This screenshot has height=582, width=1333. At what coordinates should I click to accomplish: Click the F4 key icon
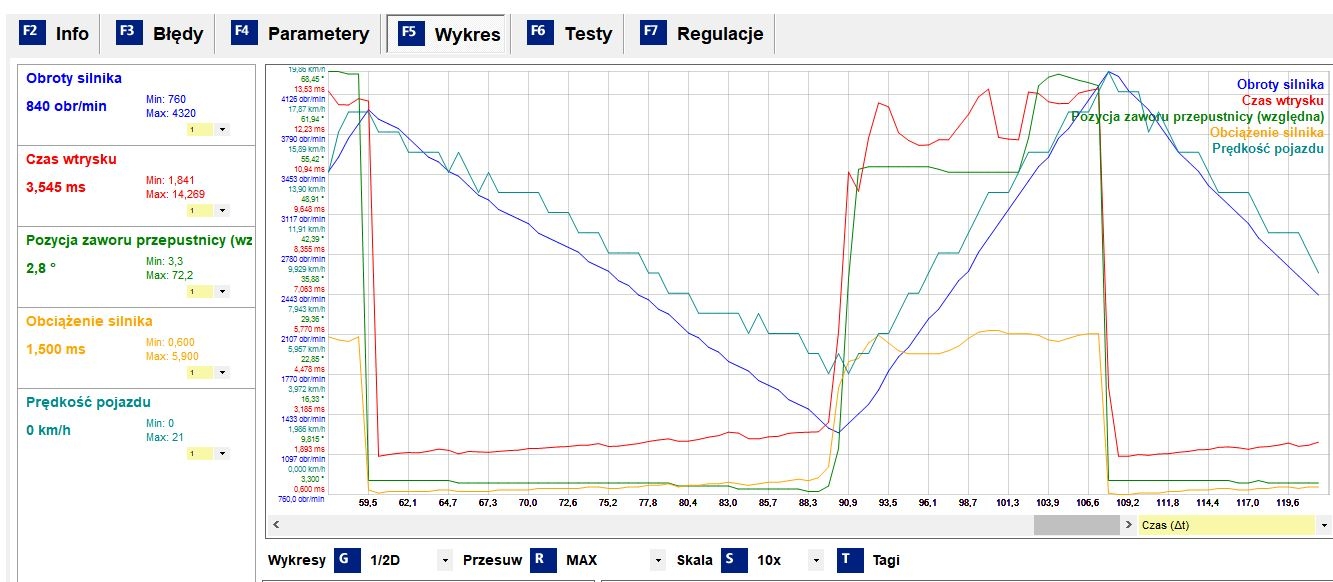click(x=243, y=32)
